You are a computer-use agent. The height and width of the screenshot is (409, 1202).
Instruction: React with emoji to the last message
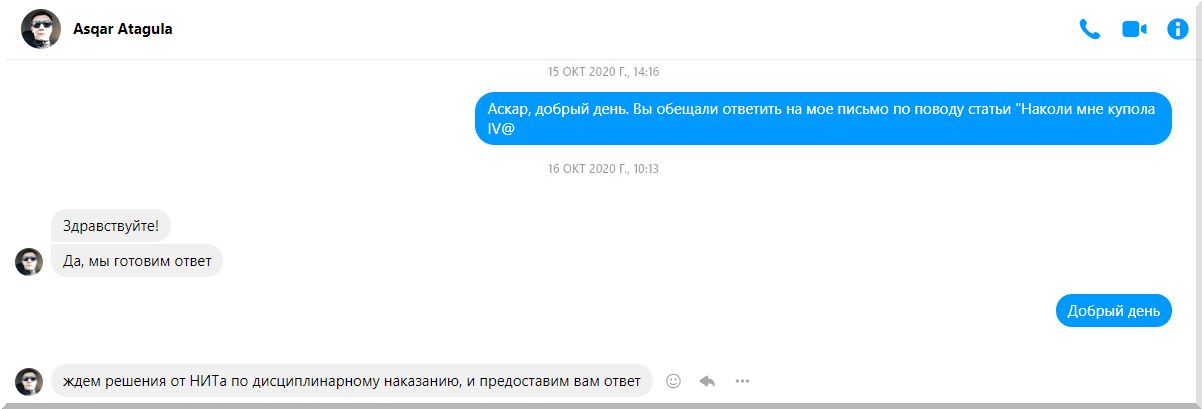pos(673,380)
